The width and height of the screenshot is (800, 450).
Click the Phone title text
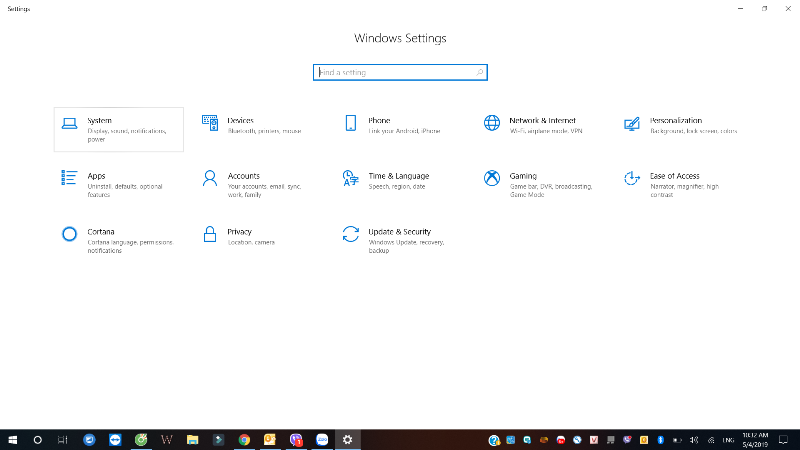(x=379, y=120)
